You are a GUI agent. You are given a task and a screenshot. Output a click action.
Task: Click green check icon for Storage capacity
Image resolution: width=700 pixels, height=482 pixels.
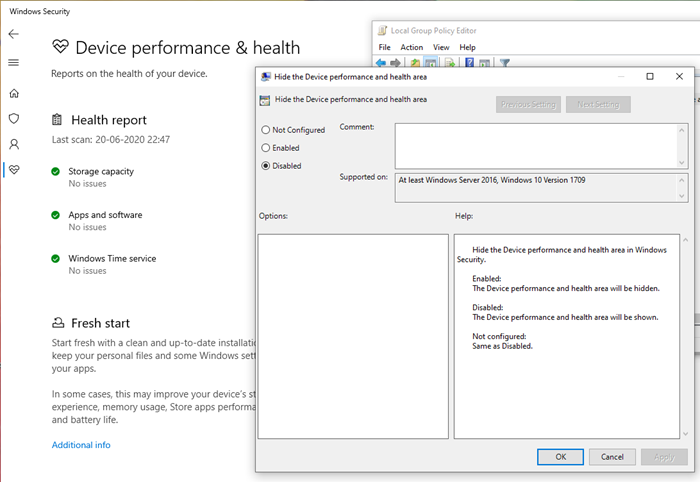click(55, 171)
